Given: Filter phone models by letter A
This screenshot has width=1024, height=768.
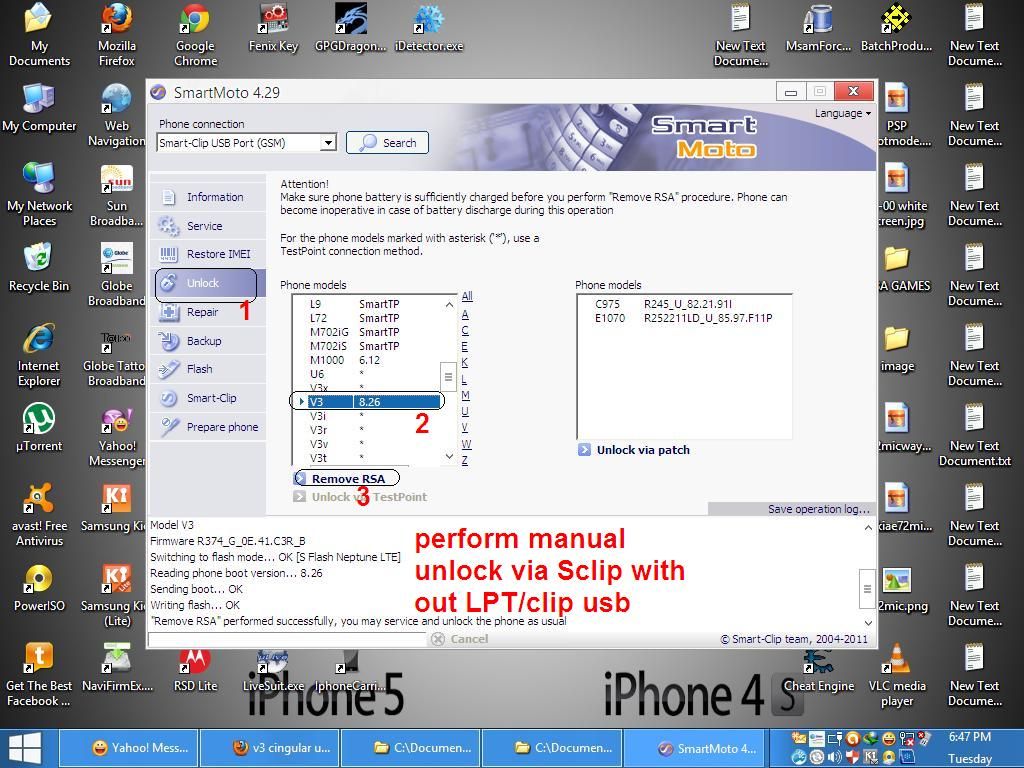Looking at the screenshot, I should point(465,314).
